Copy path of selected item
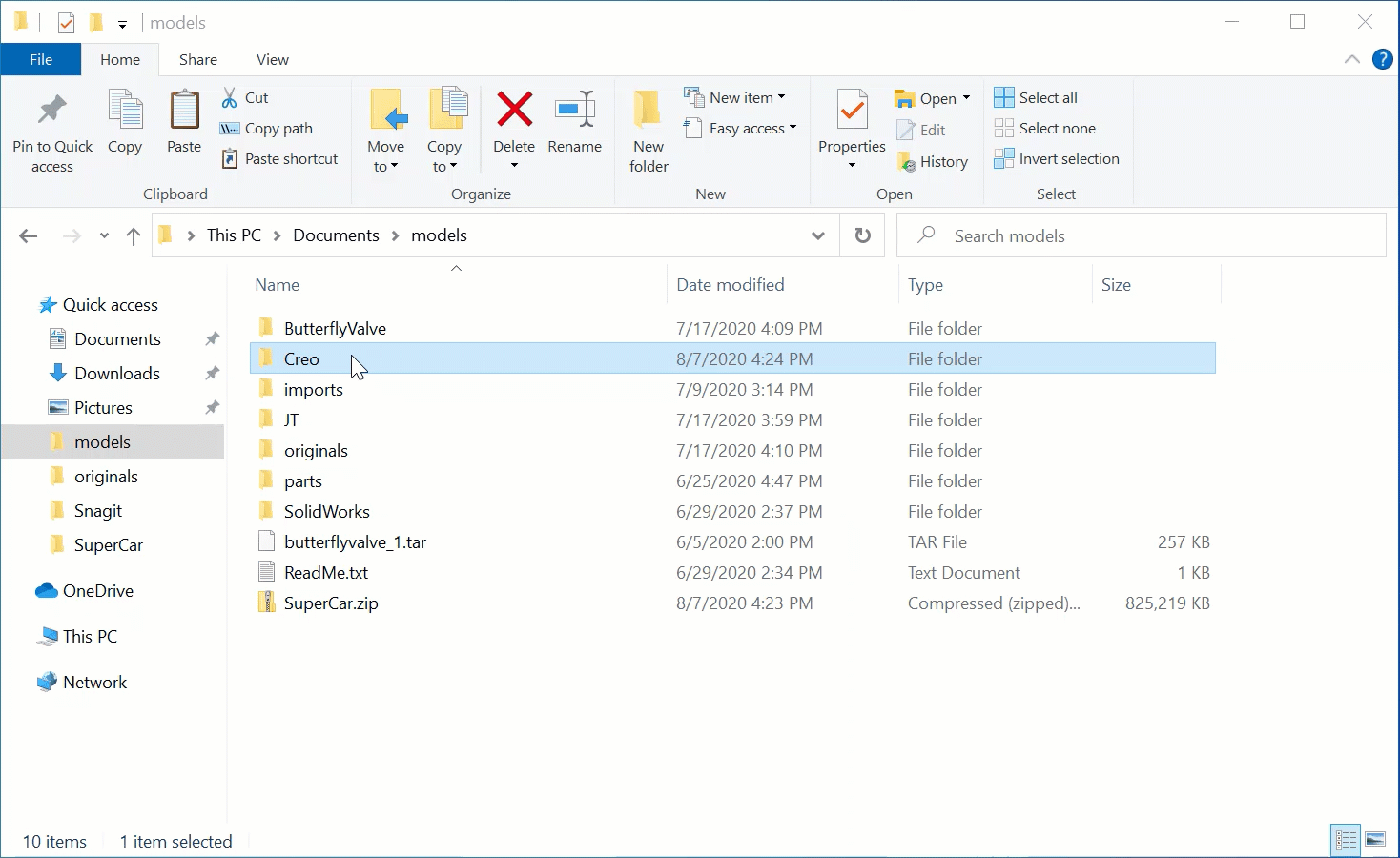The height and width of the screenshot is (858, 1400). (267, 128)
